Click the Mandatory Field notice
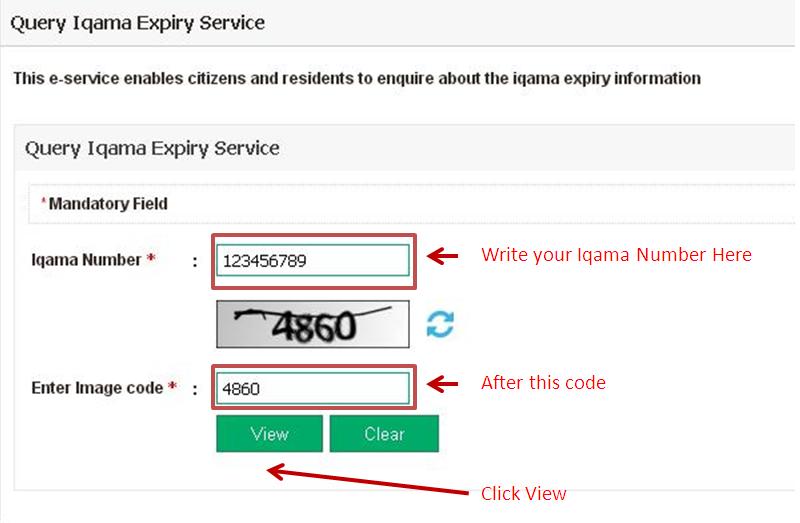The height and width of the screenshot is (523, 800). [104, 204]
